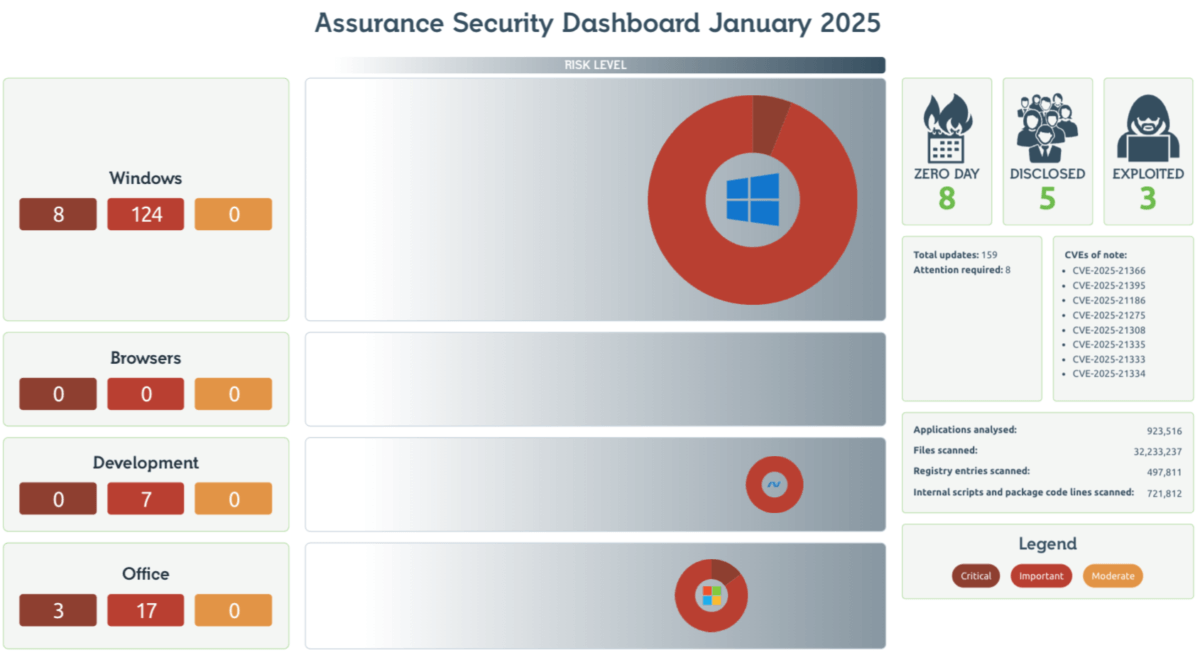Select the Windows critical count badge showing 8
This screenshot has height=655, width=1200.
coord(58,214)
